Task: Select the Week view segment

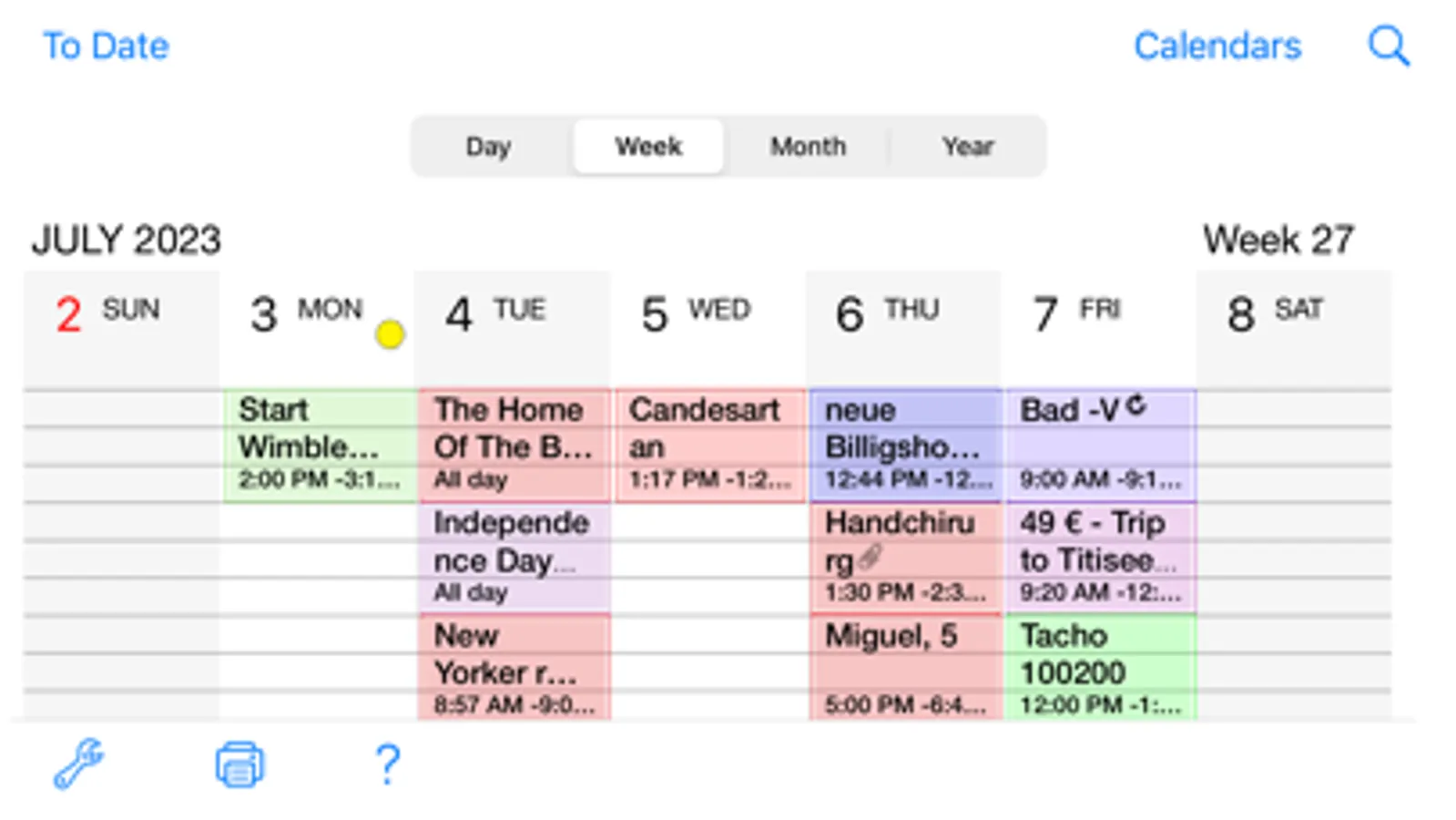Action: 648,147
